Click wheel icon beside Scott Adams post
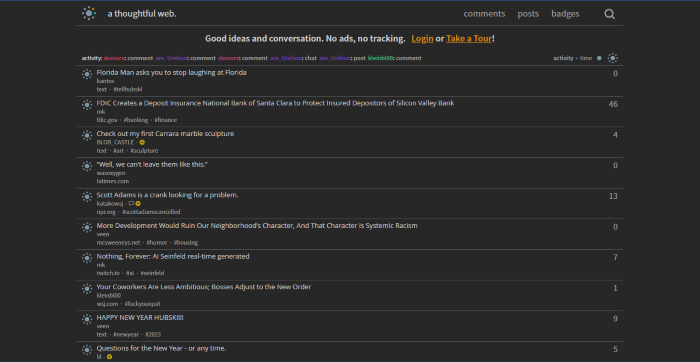Image resolution: width=700 pixels, height=363 pixels. (87, 197)
